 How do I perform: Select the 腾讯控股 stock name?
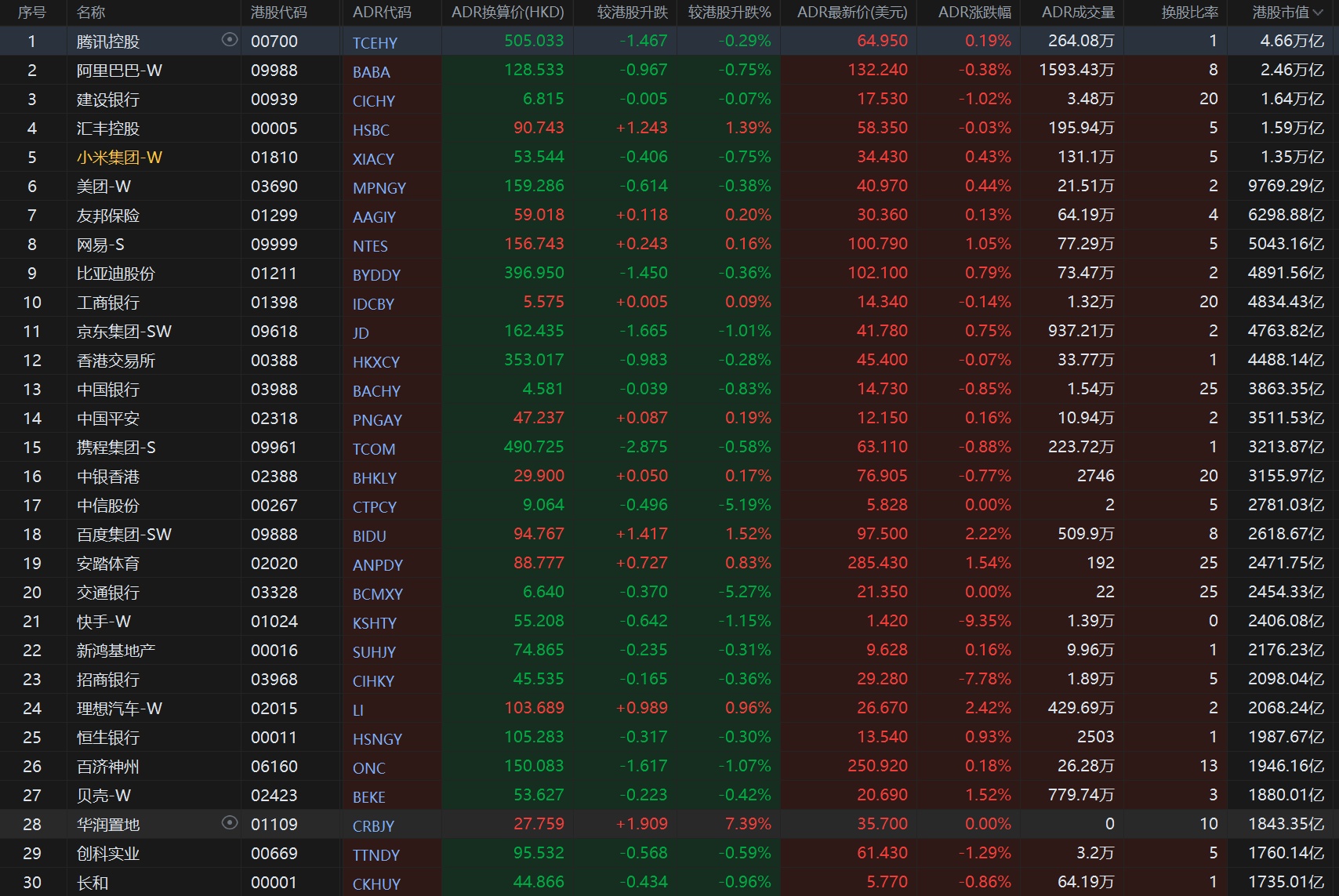coord(108,42)
